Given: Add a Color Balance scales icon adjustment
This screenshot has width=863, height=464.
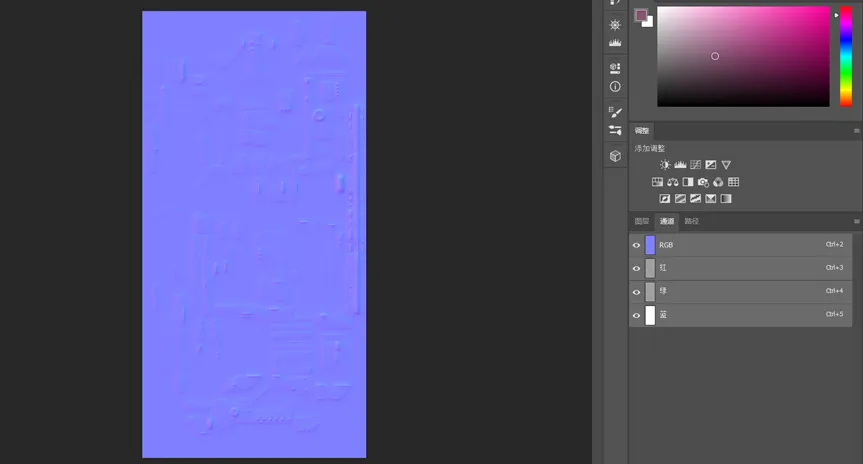Looking at the screenshot, I should click(673, 182).
